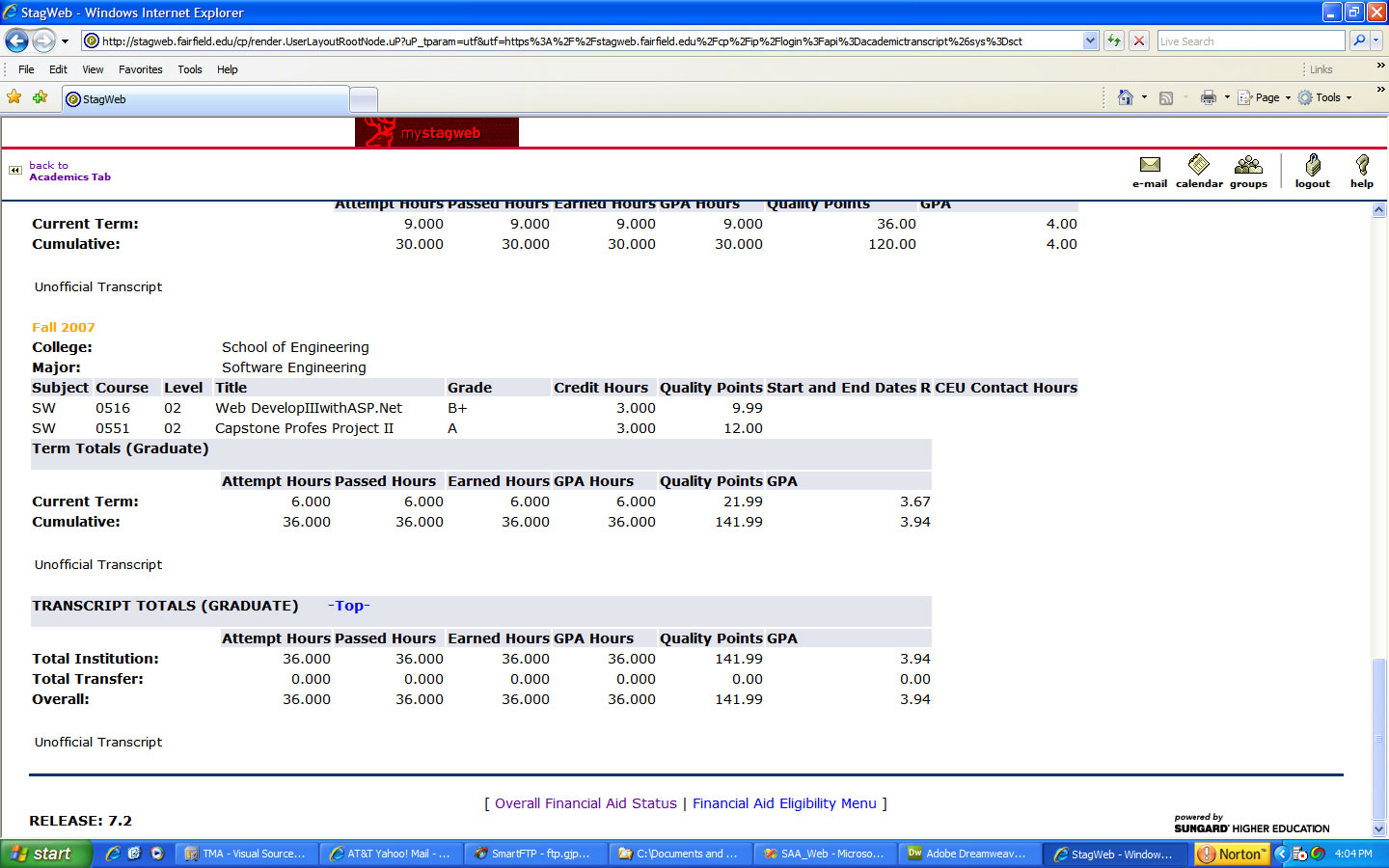This screenshot has height=868, width=1389.
Task: Click the Print icon in command bar
Action: [1208, 97]
